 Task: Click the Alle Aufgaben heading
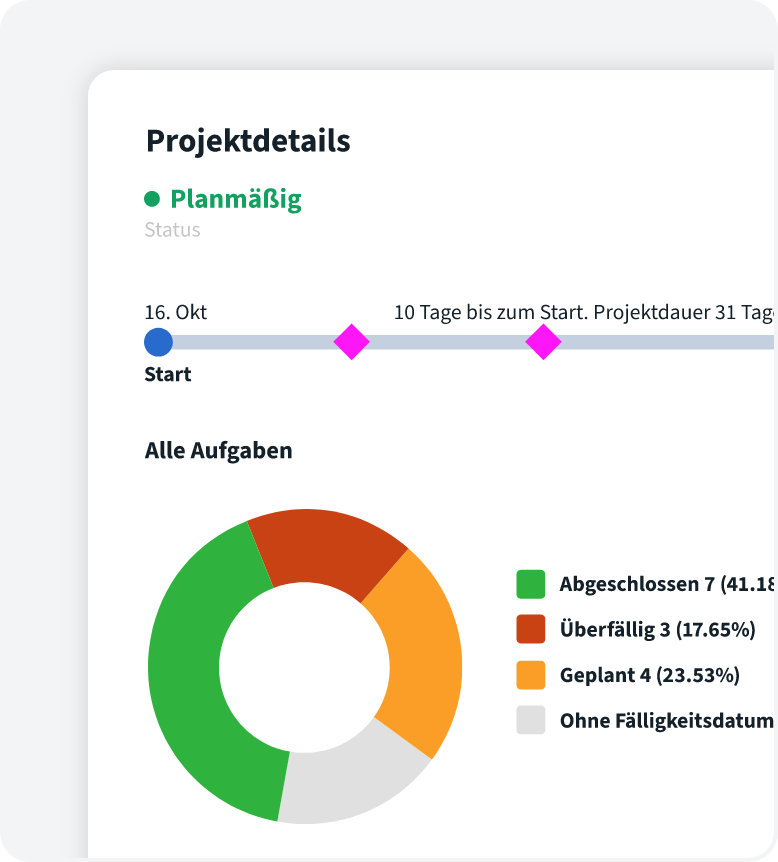[x=219, y=451]
